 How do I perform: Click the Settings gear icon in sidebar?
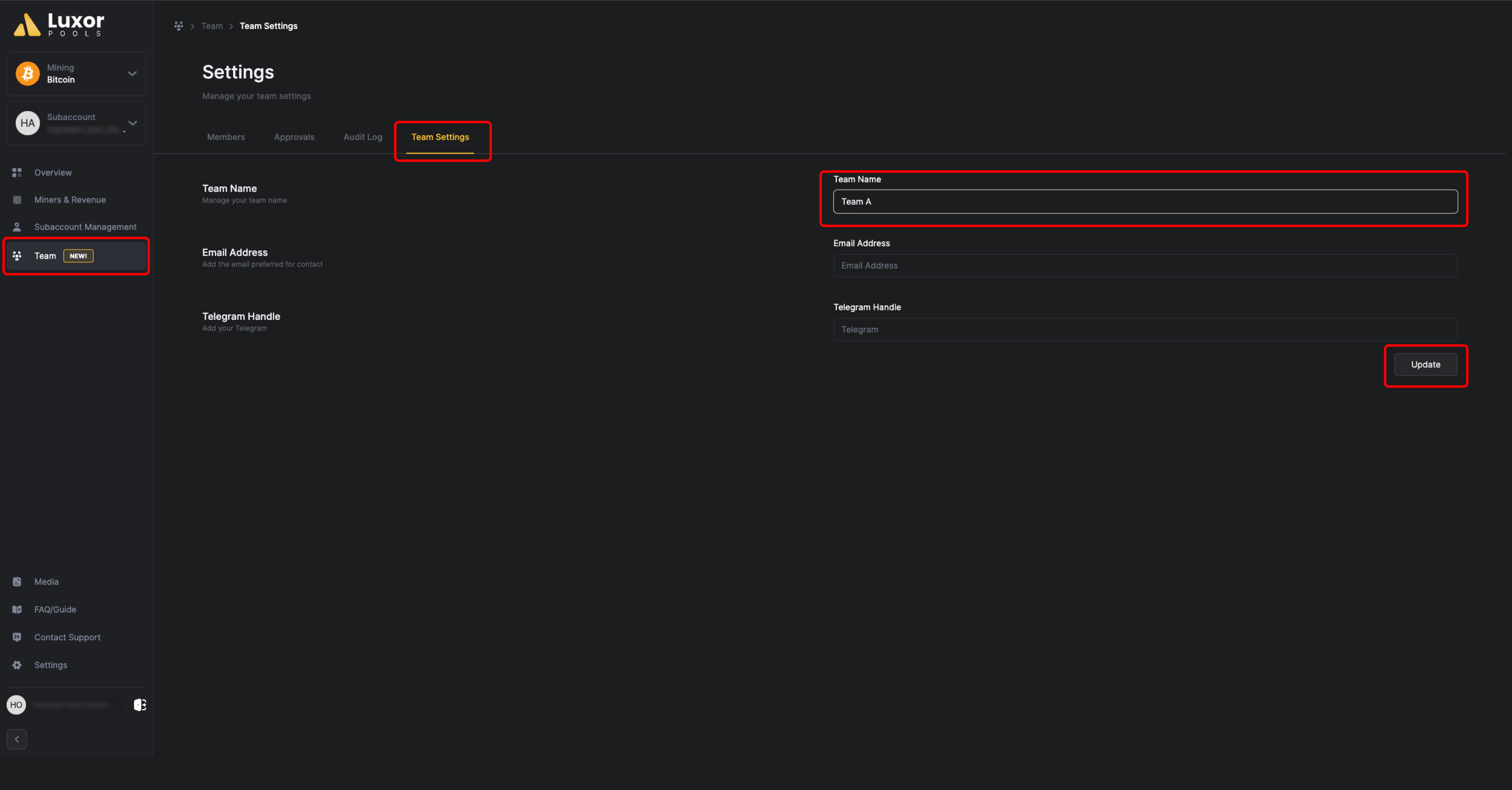pyautogui.click(x=17, y=665)
